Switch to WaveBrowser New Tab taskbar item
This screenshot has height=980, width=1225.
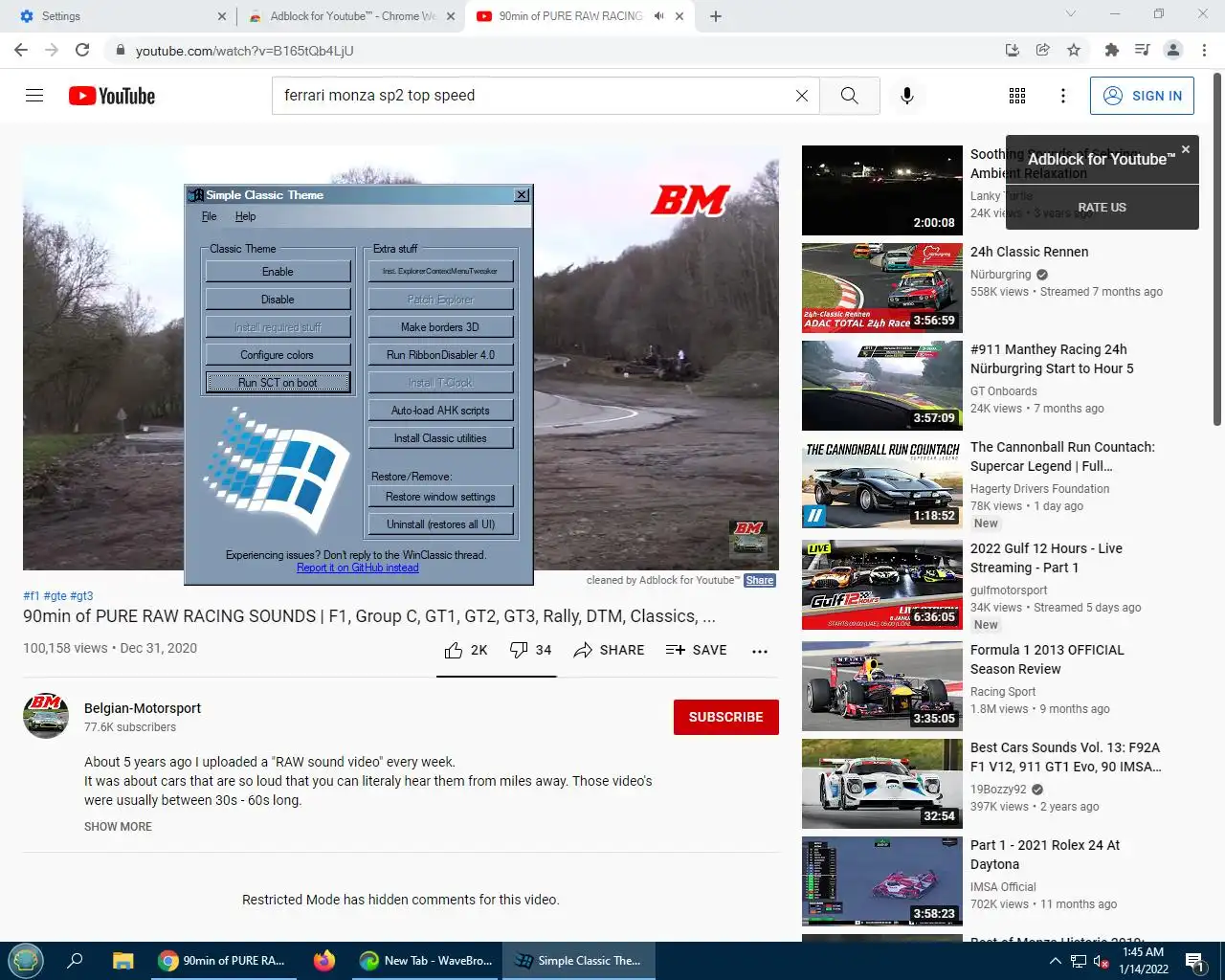coord(425,961)
